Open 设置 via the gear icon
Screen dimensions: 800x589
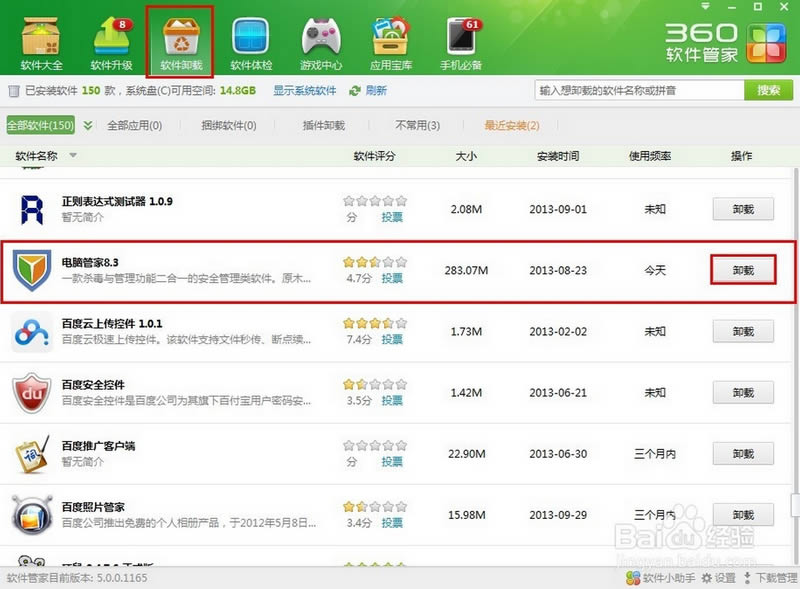tap(707, 578)
